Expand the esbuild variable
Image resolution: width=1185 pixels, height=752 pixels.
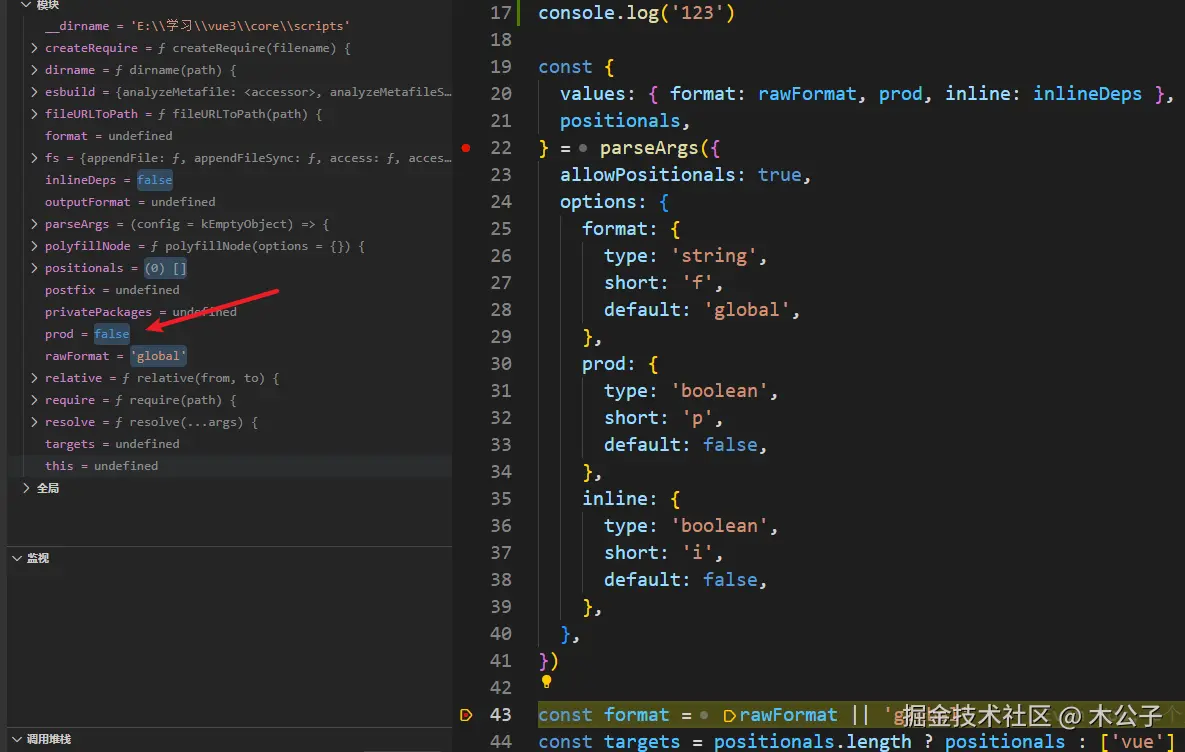[34, 91]
